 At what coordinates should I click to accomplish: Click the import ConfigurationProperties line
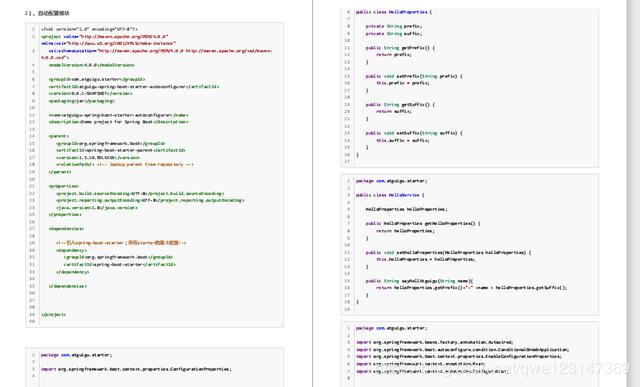(x=136, y=369)
